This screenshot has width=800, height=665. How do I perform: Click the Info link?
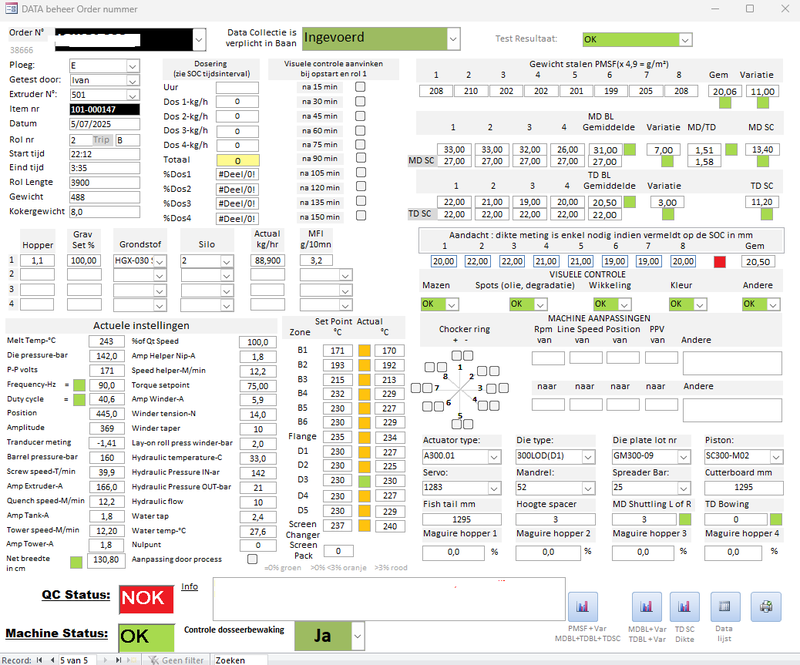click(190, 586)
